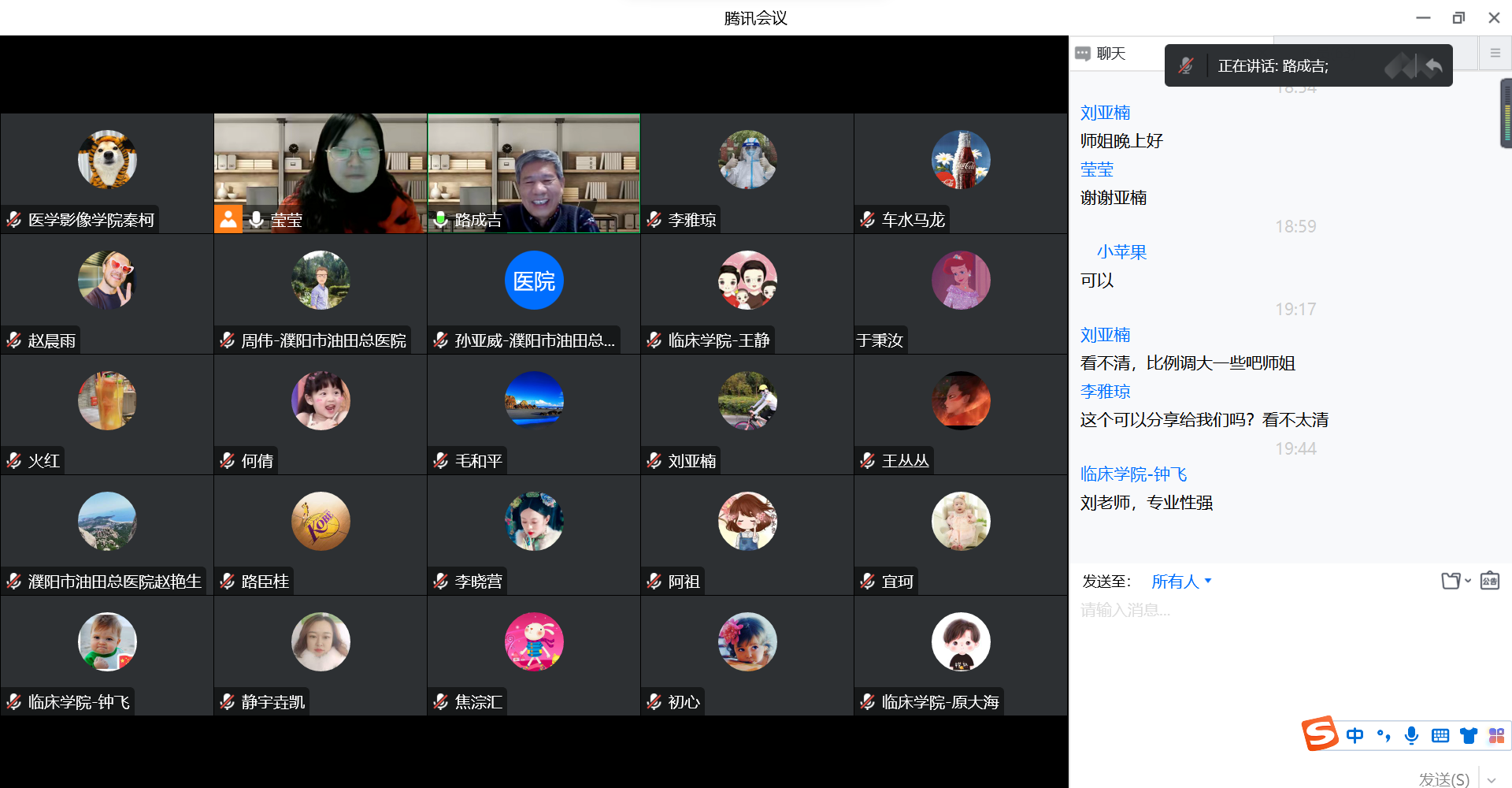Click sender name 临床学院-钟飞 in chat
Screen dimensions: 1512x788
coord(1133,474)
